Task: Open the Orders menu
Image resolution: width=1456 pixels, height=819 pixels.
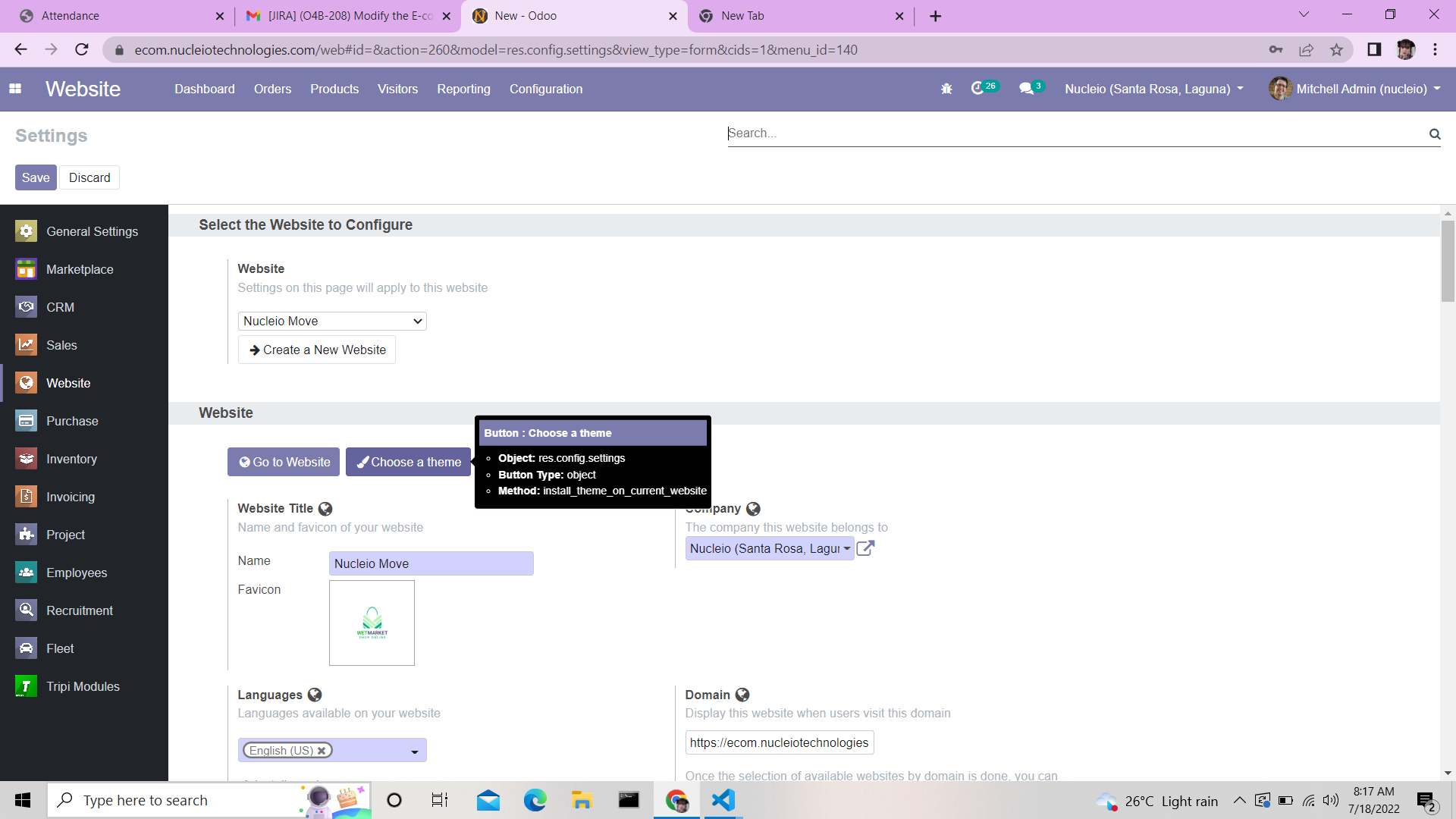Action: pyautogui.click(x=272, y=89)
